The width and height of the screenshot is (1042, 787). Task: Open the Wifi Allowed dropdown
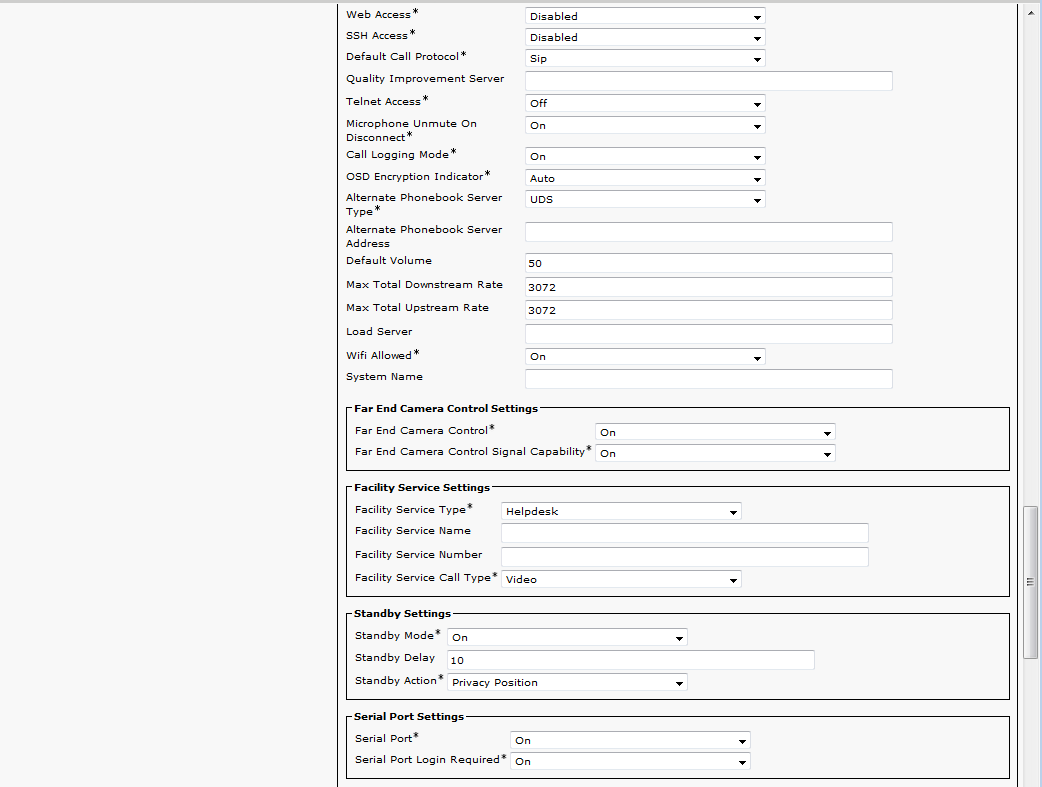click(645, 357)
